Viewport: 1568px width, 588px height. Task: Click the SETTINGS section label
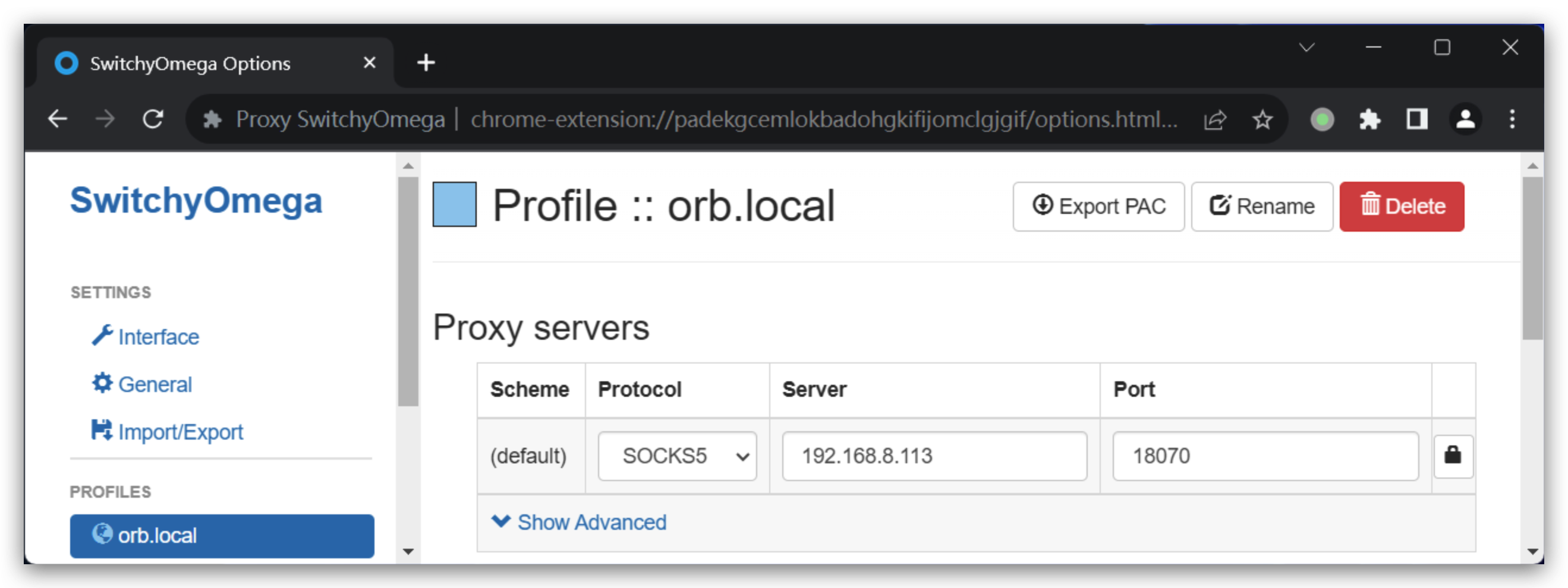coord(111,292)
